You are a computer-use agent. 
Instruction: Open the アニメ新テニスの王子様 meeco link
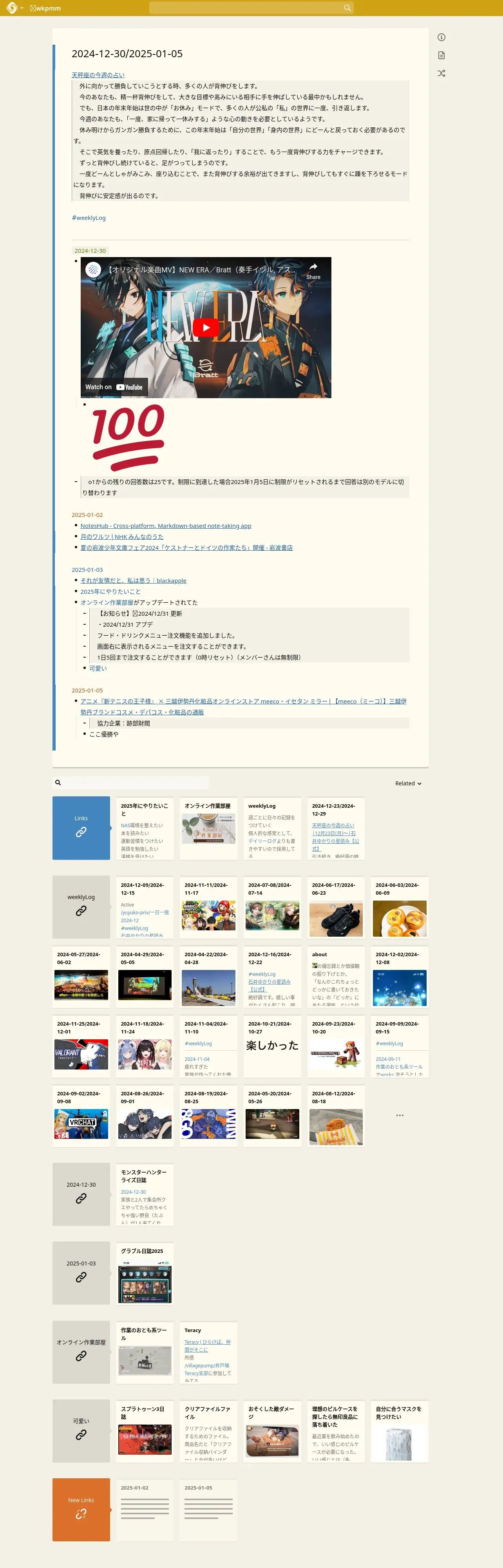pyautogui.click(x=243, y=707)
